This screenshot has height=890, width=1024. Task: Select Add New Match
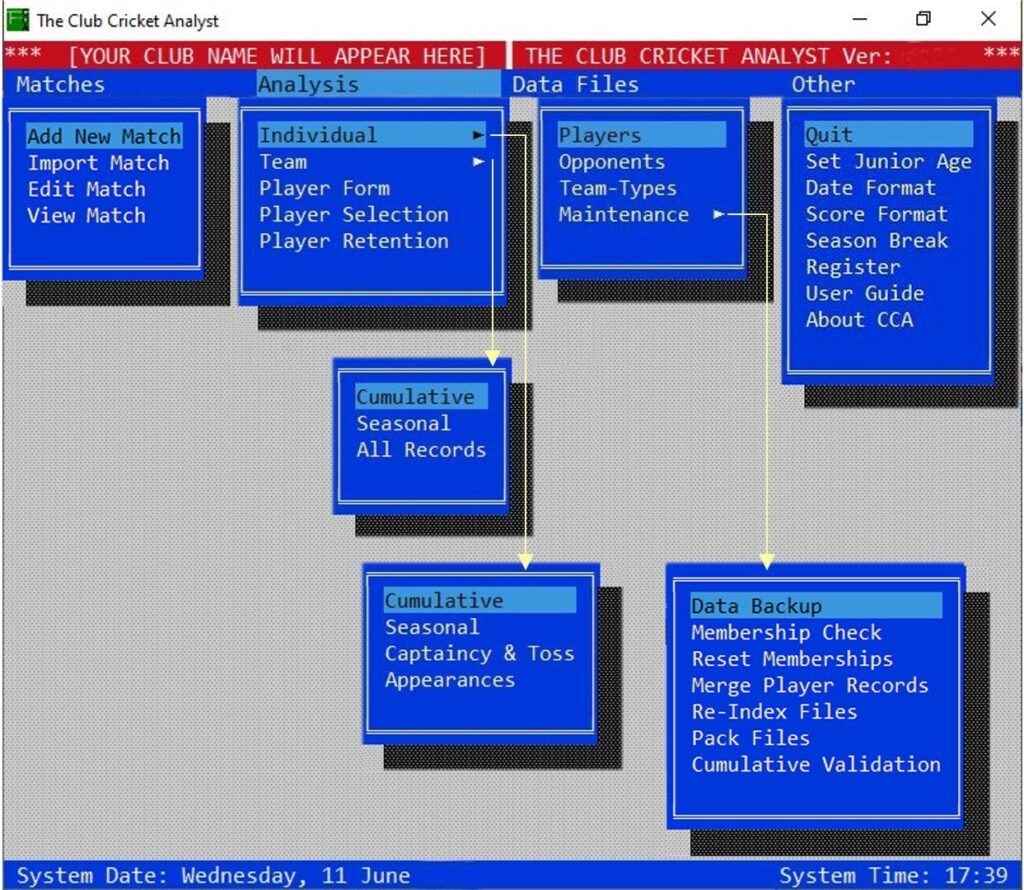pyautogui.click(x=103, y=136)
